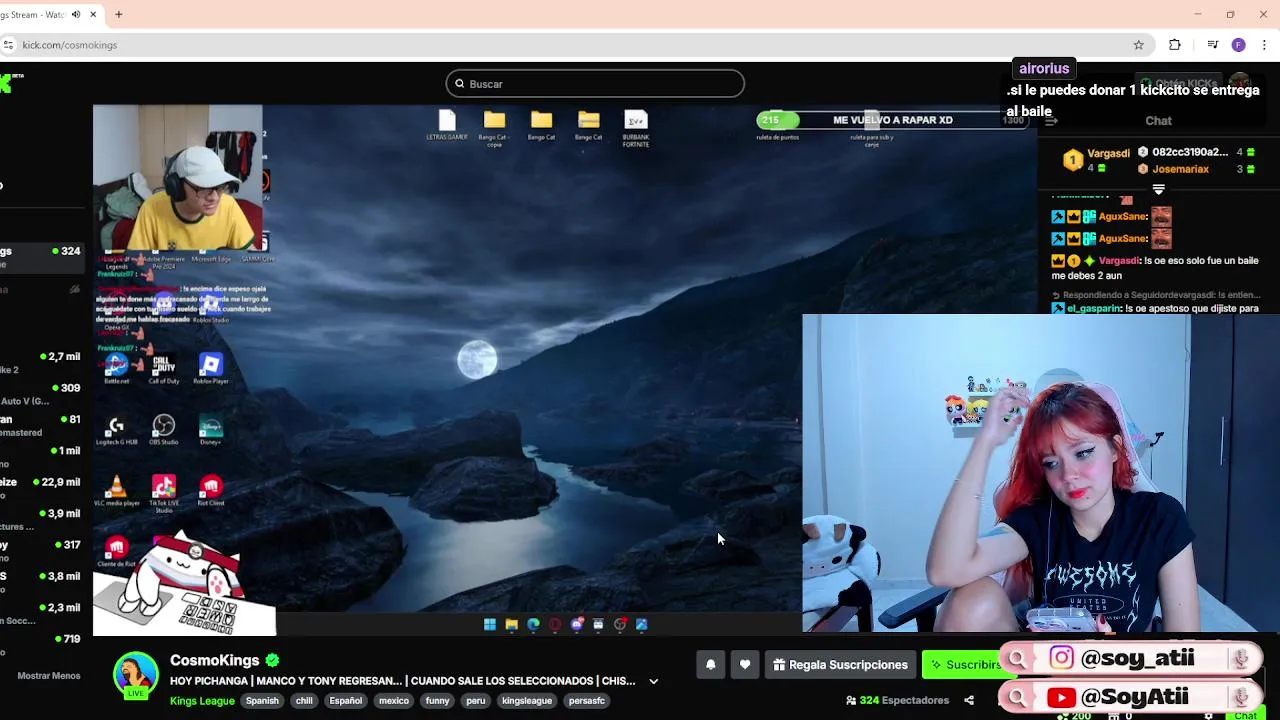The image size is (1280, 720).
Task: Click Mostrar Menos in sidebar
Action: pos(48,676)
